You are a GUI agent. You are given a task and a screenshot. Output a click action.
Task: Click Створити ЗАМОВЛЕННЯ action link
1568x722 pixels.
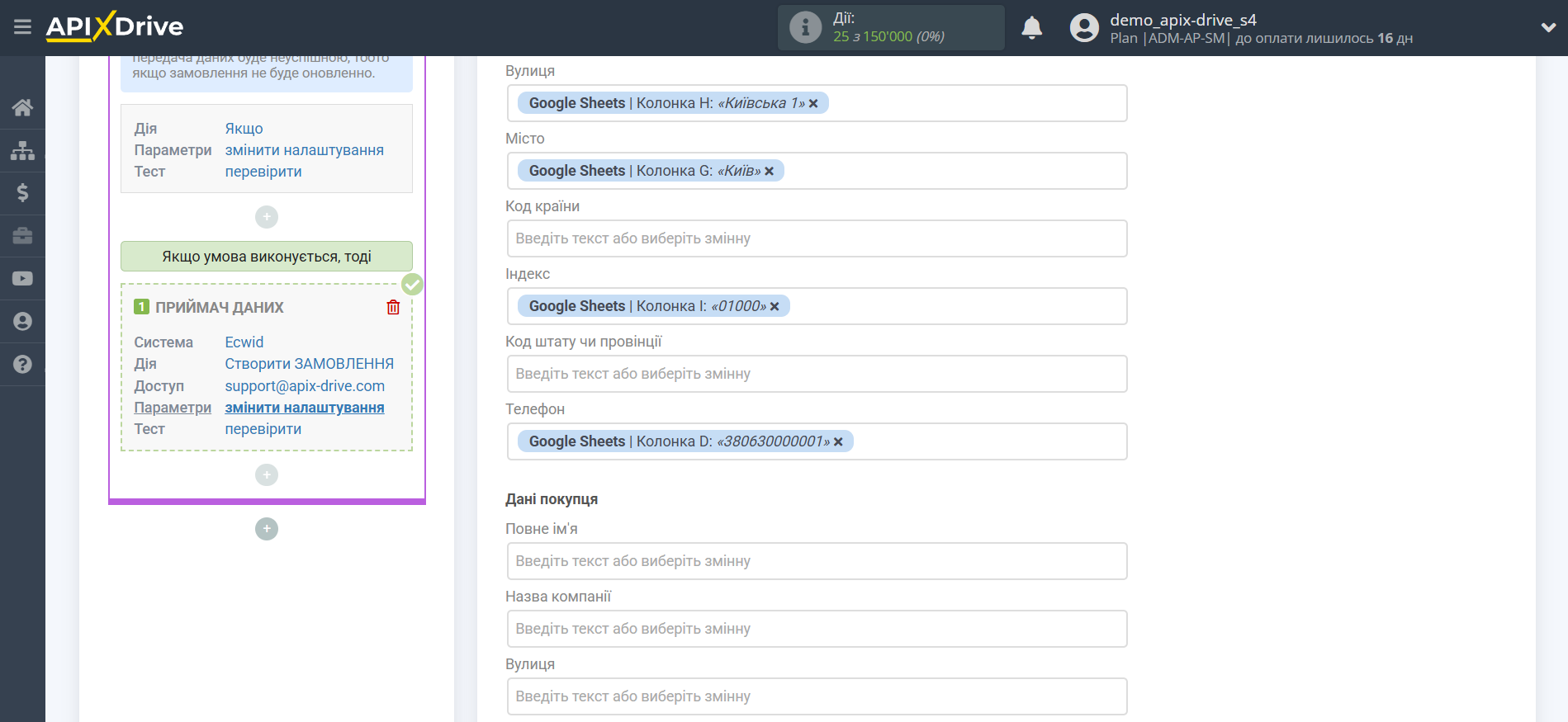[310, 364]
